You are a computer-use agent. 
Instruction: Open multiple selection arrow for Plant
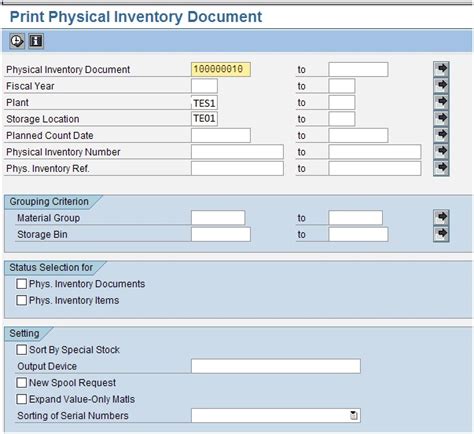click(x=441, y=102)
